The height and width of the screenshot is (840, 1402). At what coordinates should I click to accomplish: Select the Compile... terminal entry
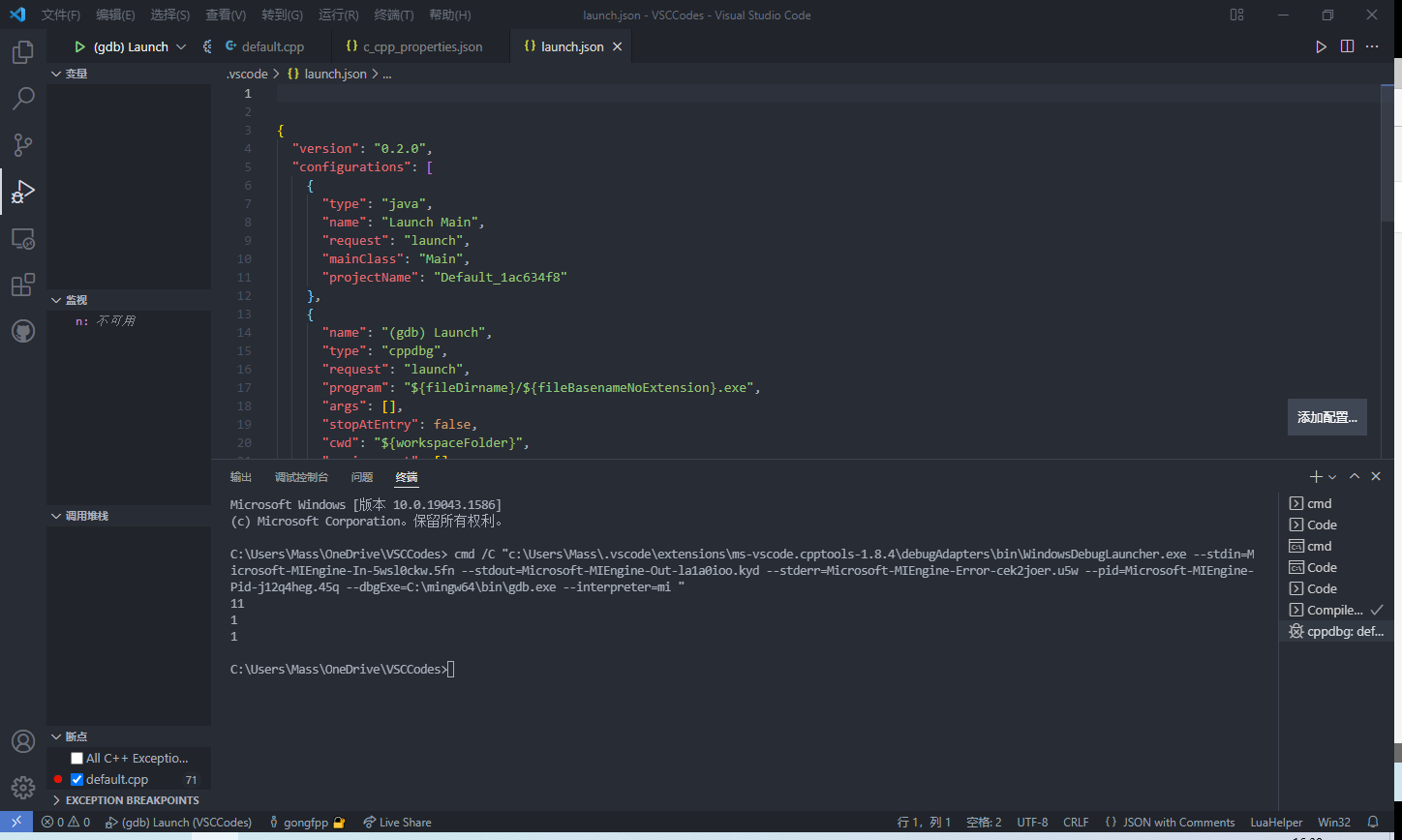coord(1336,610)
